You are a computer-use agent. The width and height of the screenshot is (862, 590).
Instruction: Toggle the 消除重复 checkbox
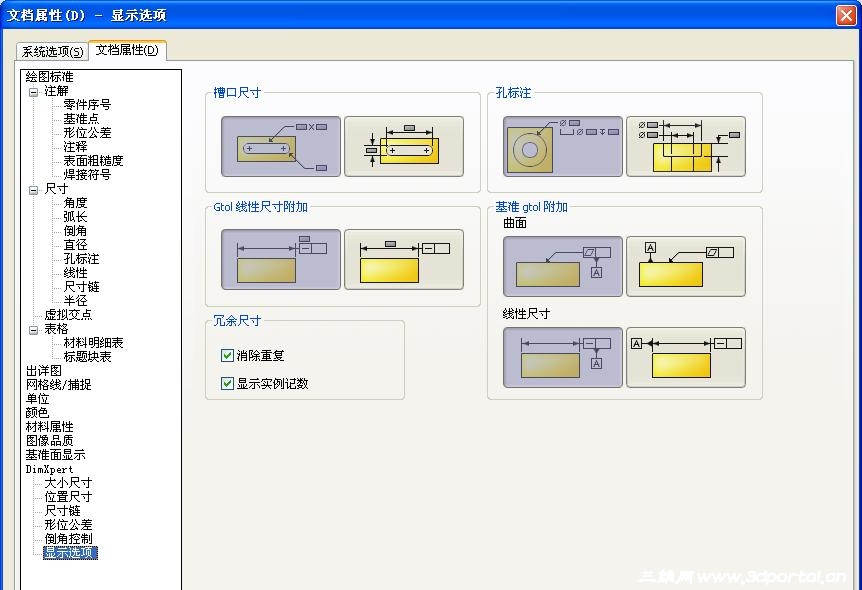(227, 355)
